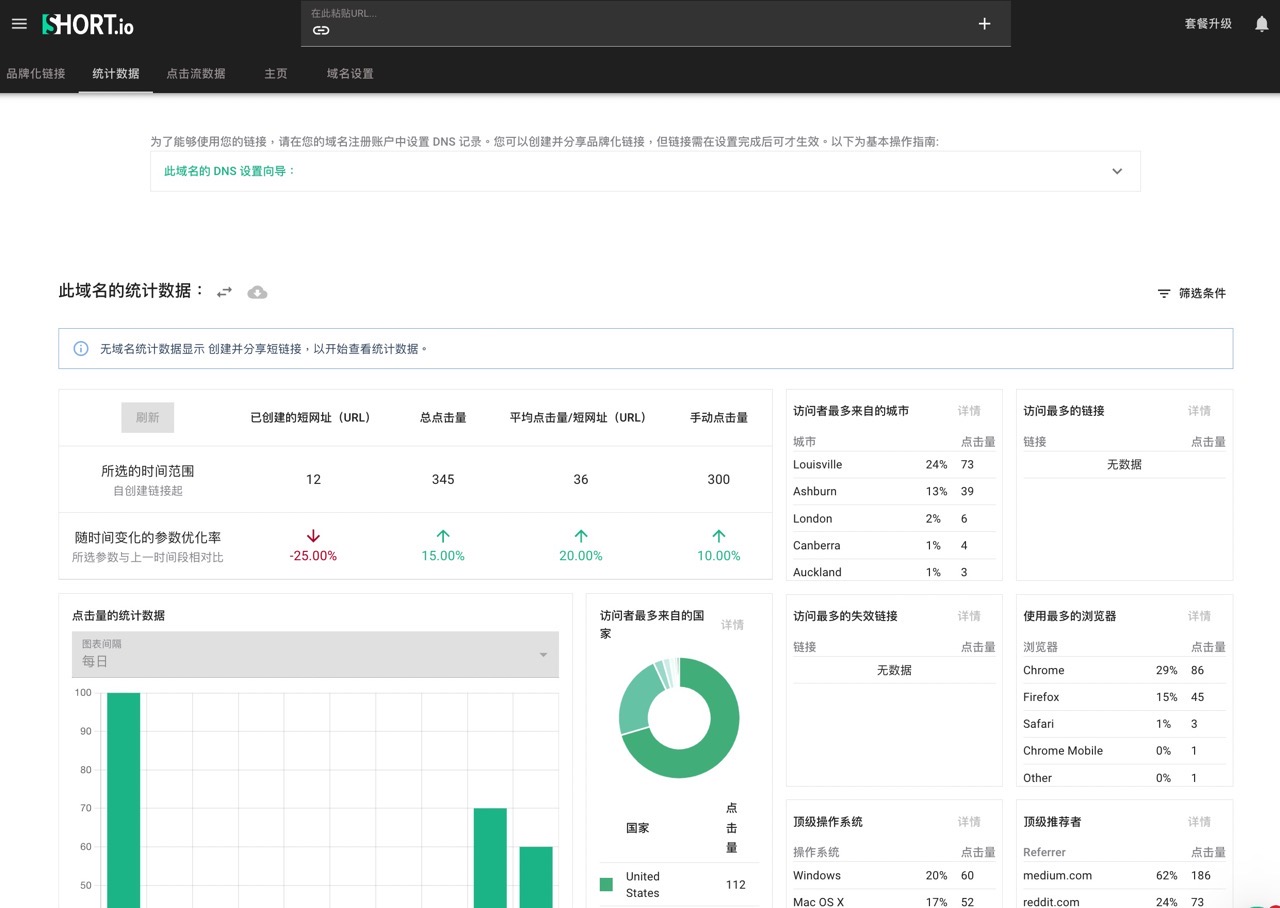Click the paste URL input field
1280x908 pixels.
click(x=655, y=23)
